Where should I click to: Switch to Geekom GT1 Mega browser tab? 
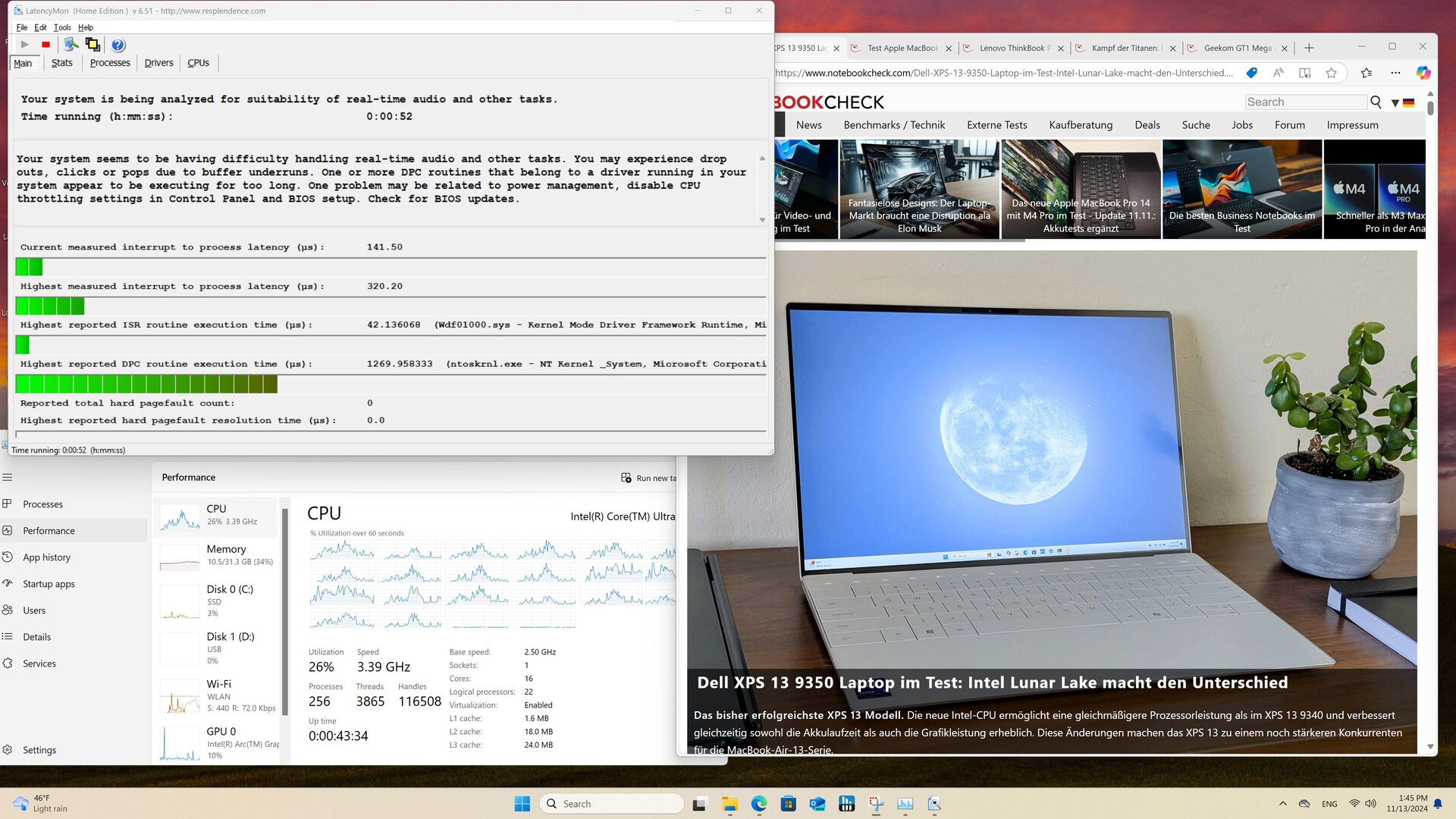pyautogui.click(x=1238, y=48)
